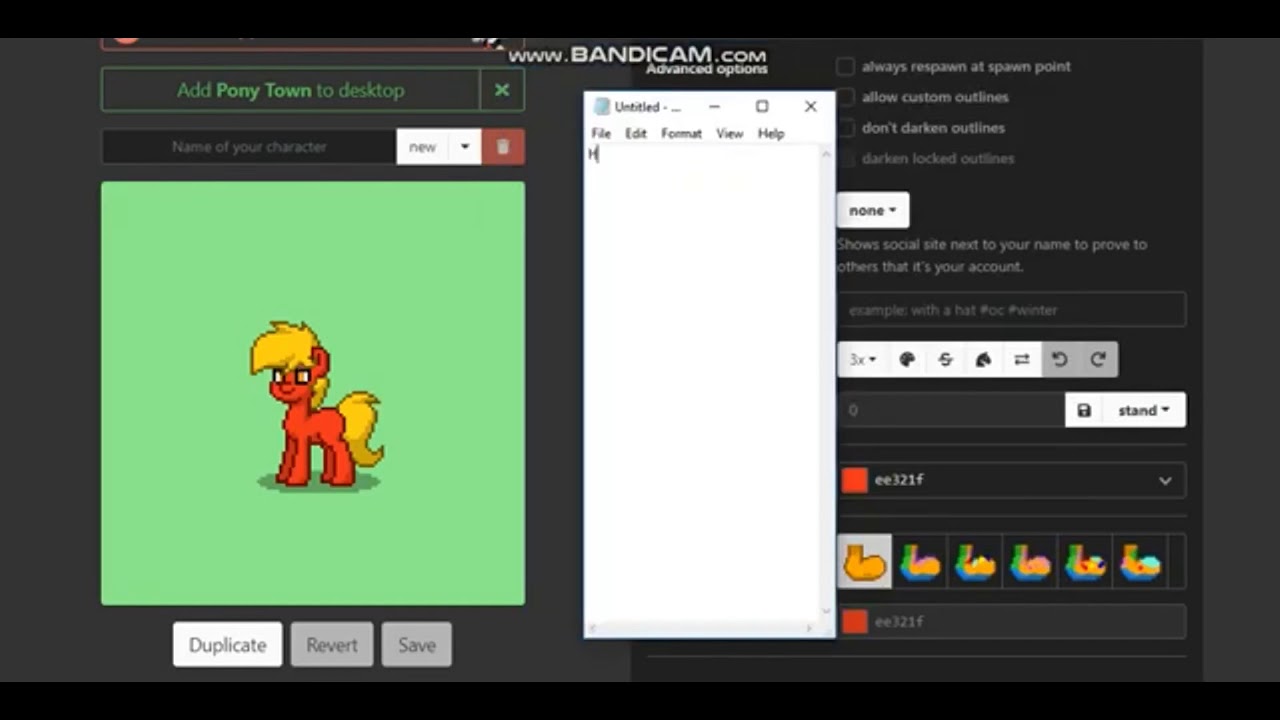1280x720 pixels.
Task: Click the Revert button
Action: [332, 645]
